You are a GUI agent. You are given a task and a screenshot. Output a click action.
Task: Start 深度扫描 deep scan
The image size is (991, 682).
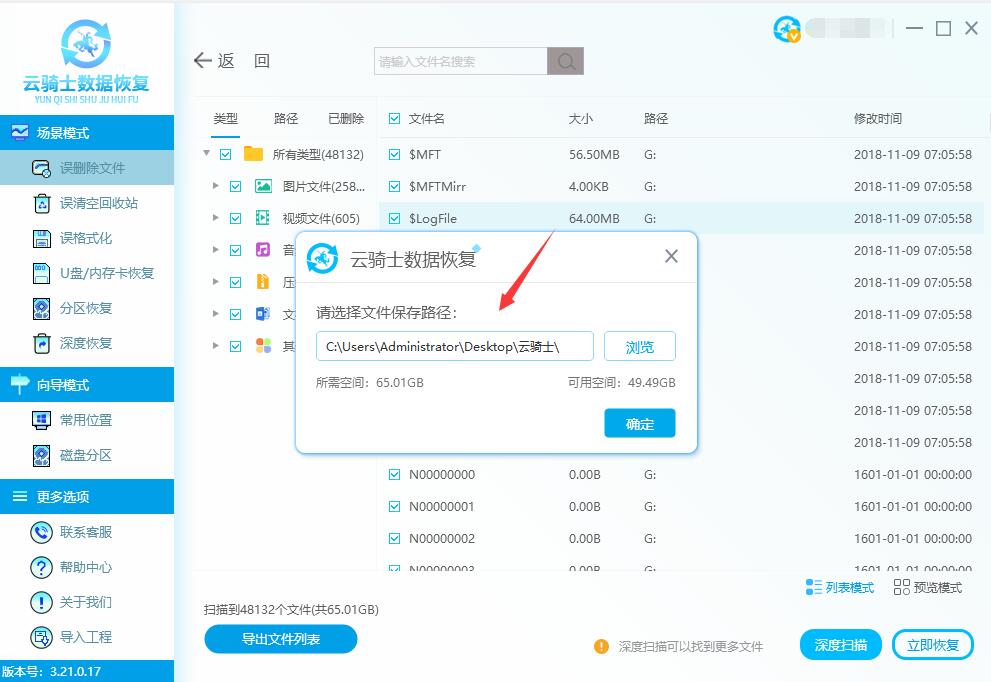[841, 645]
